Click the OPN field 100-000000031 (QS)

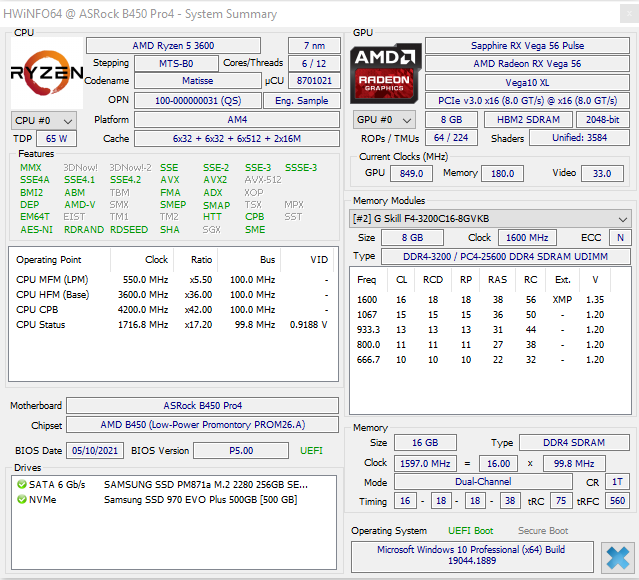point(198,100)
